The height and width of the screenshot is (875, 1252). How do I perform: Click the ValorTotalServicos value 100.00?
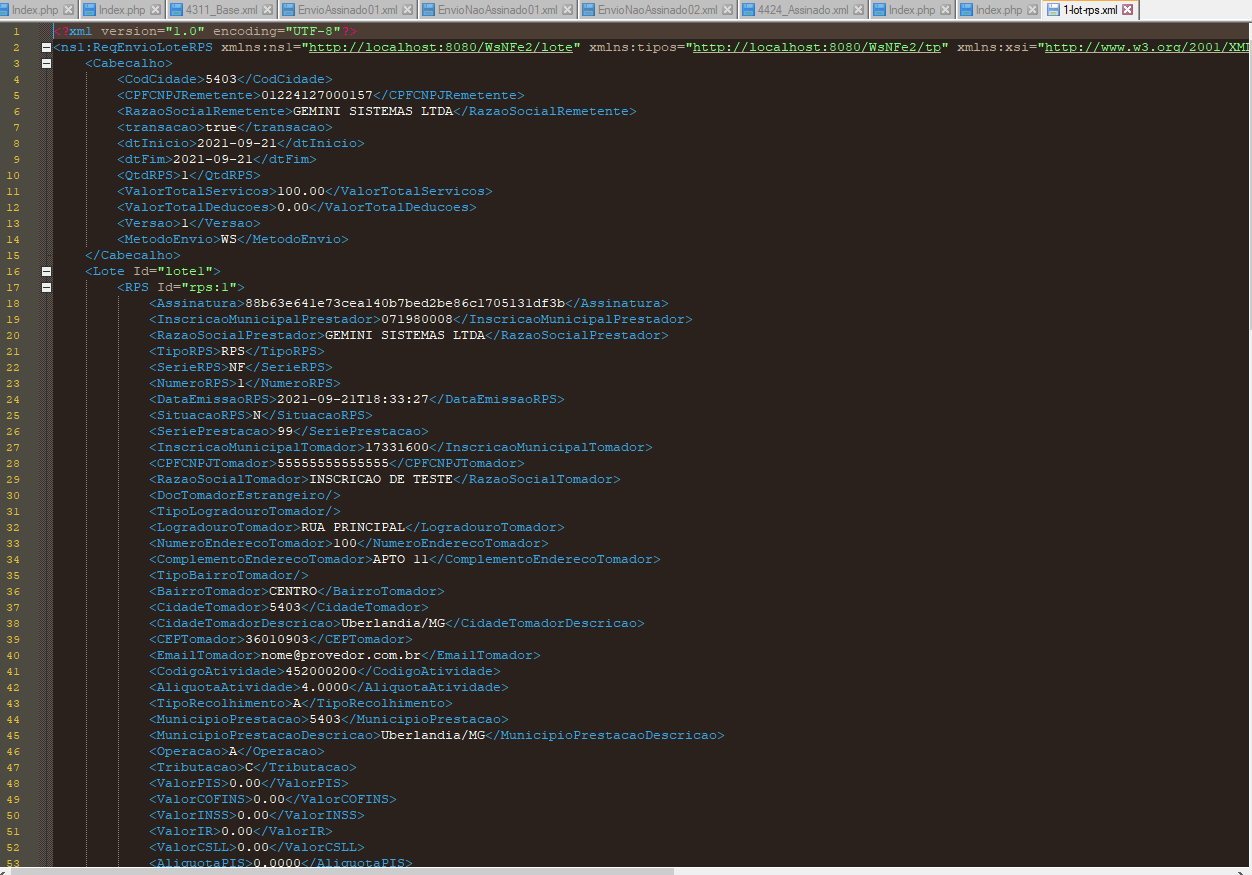[x=301, y=191]
